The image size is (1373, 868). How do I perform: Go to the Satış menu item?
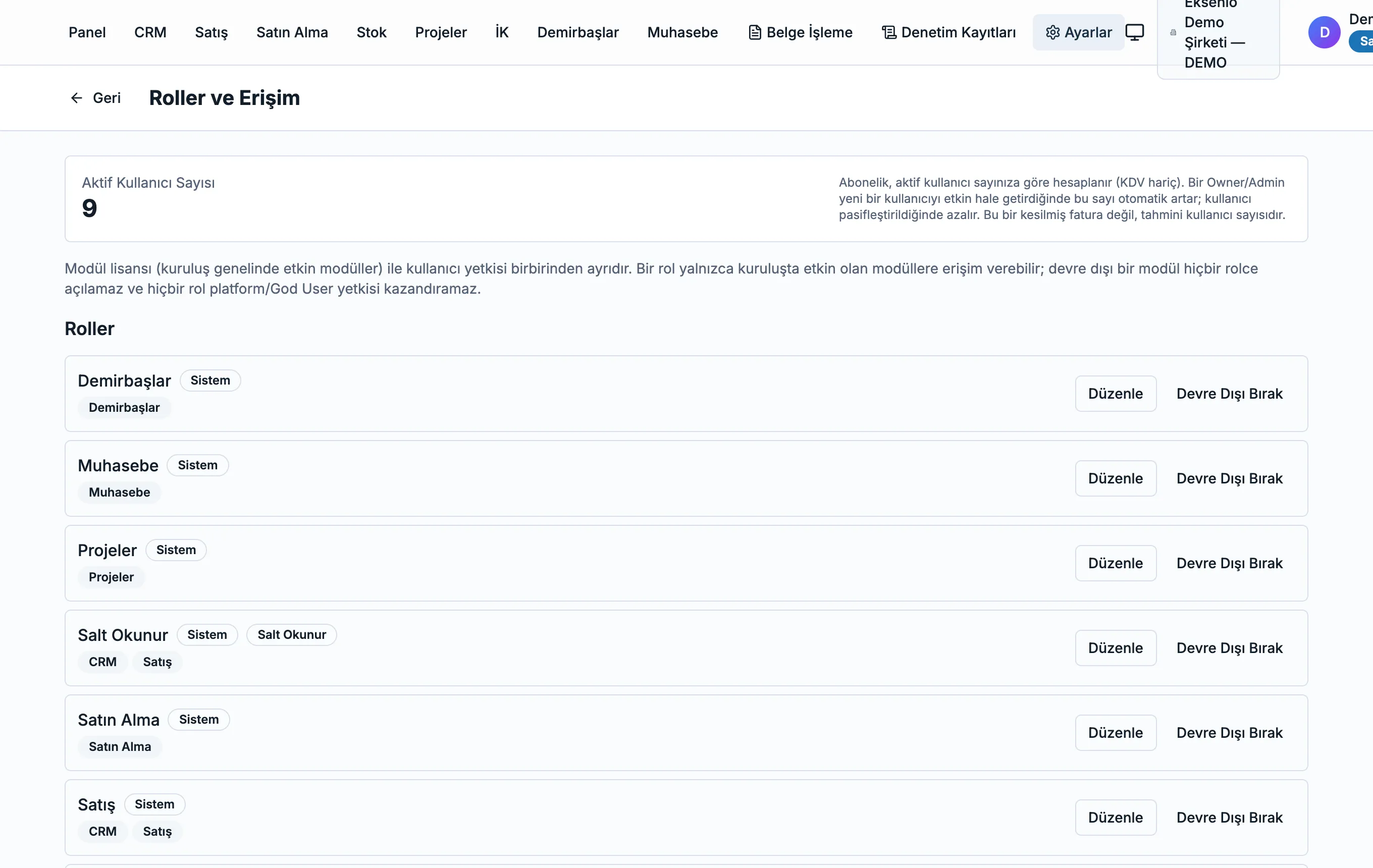pos(212,32)
